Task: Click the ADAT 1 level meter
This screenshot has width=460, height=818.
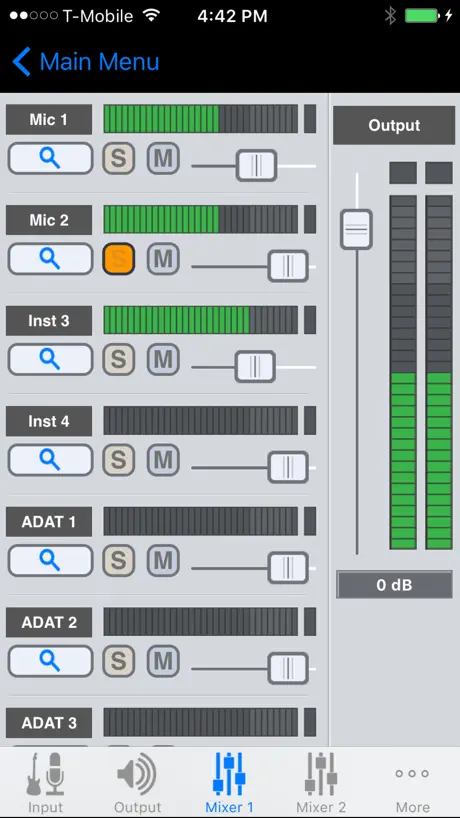Action: 201,522
